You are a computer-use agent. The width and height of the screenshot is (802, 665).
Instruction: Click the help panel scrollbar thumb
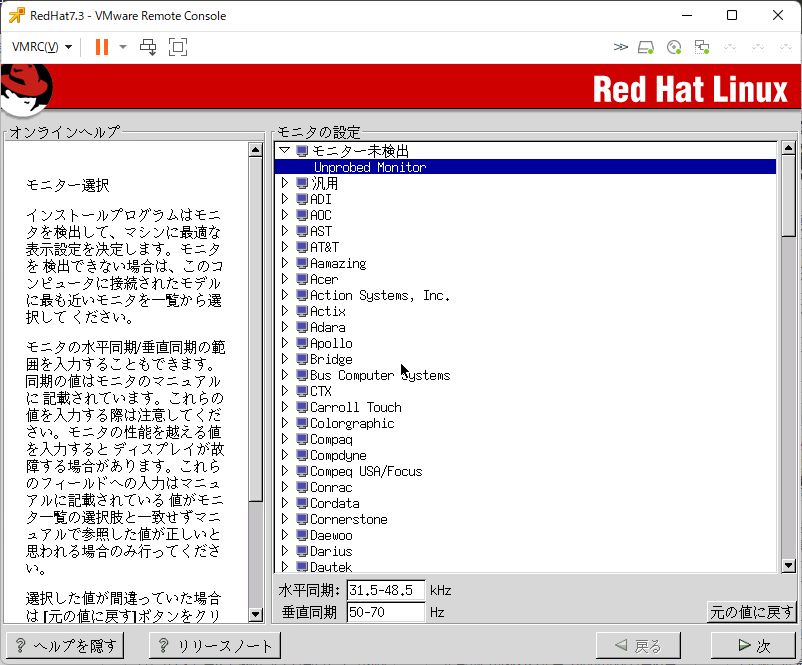point(255,329)
